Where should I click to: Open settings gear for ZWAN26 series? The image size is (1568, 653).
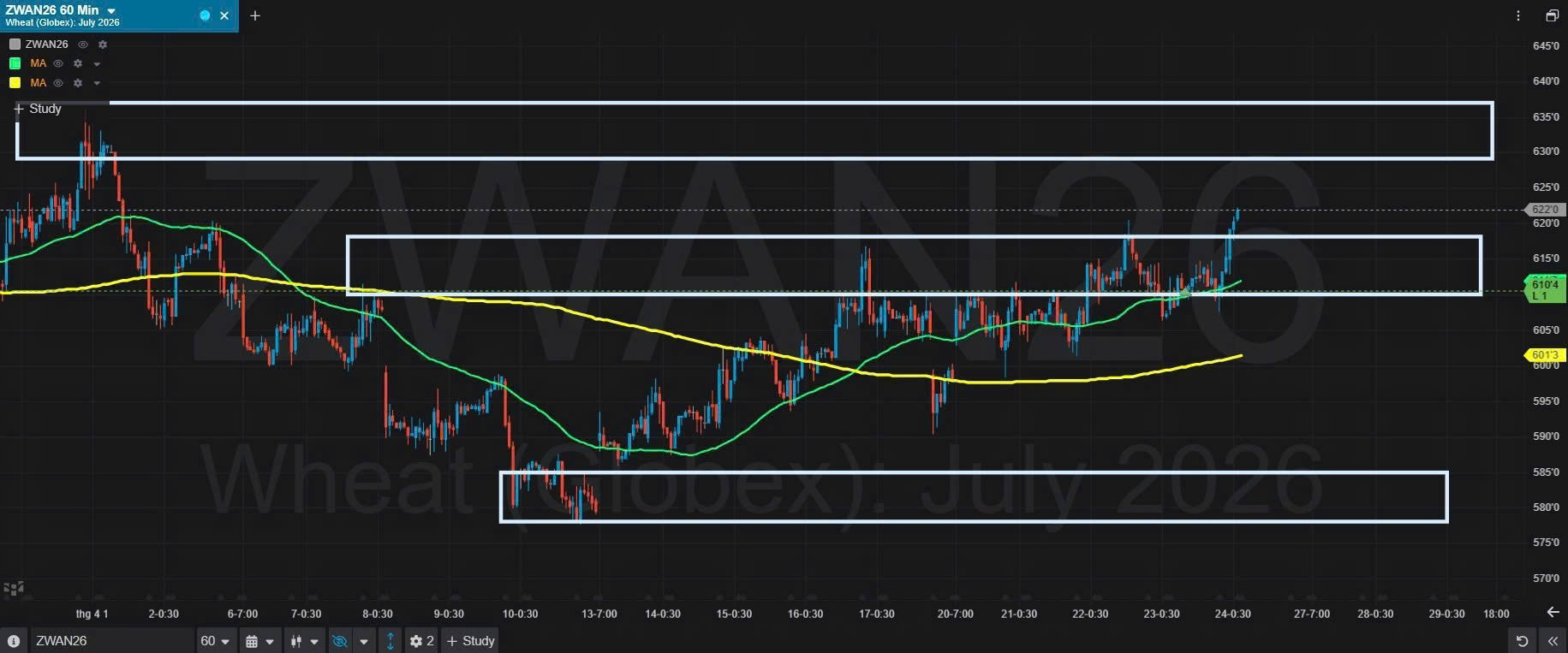click(103, 45)
